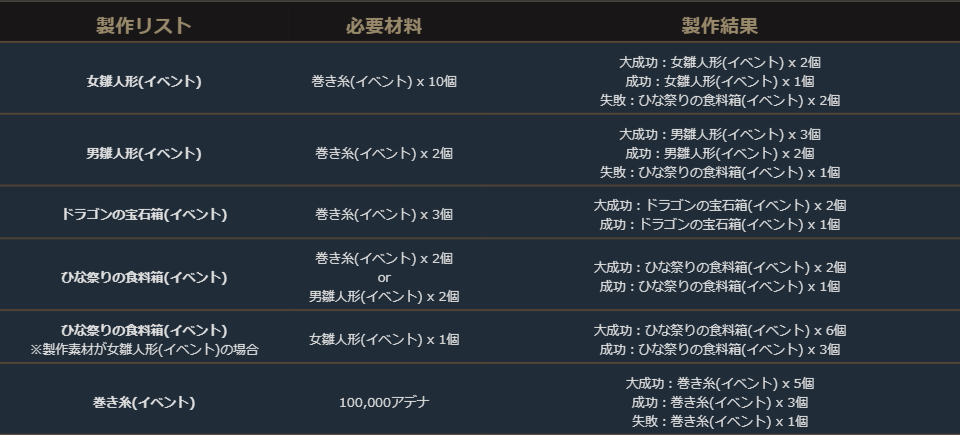Select 女雛人形(イベント) in the craft list column

[x=143, y=81]
